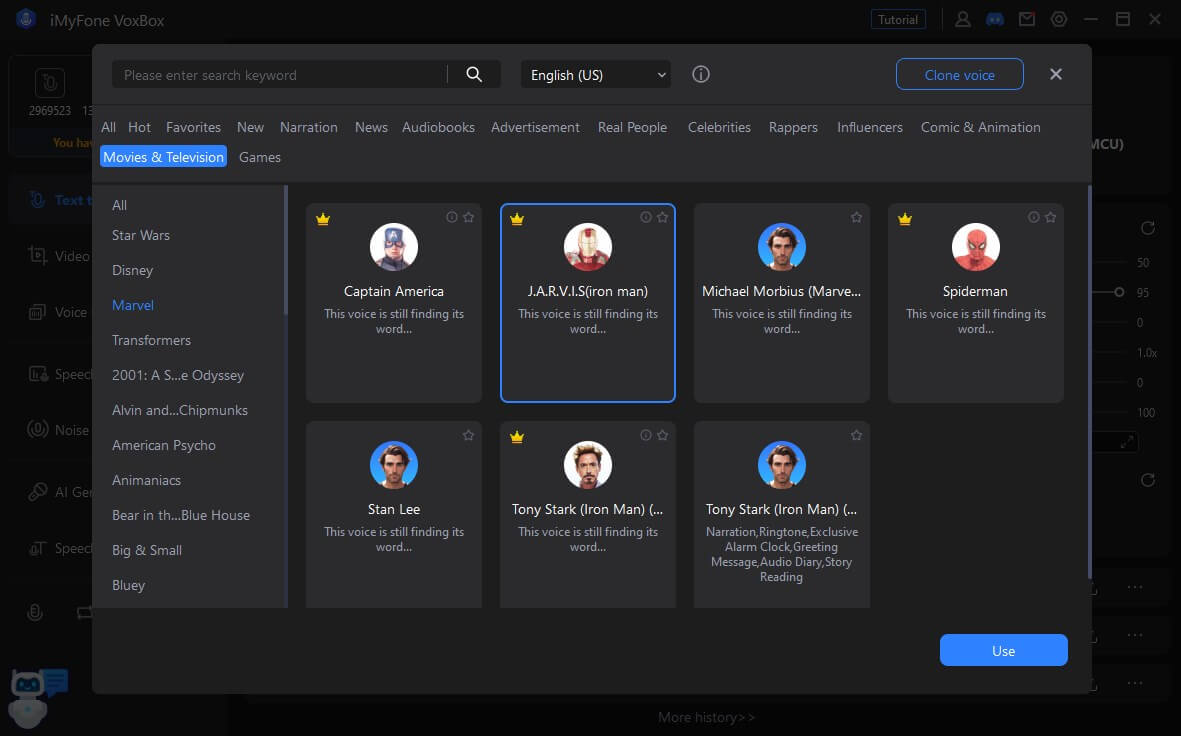Select the Michael Morbius voice card
This screenshot has width=1181, height=736.
(782, 303)
